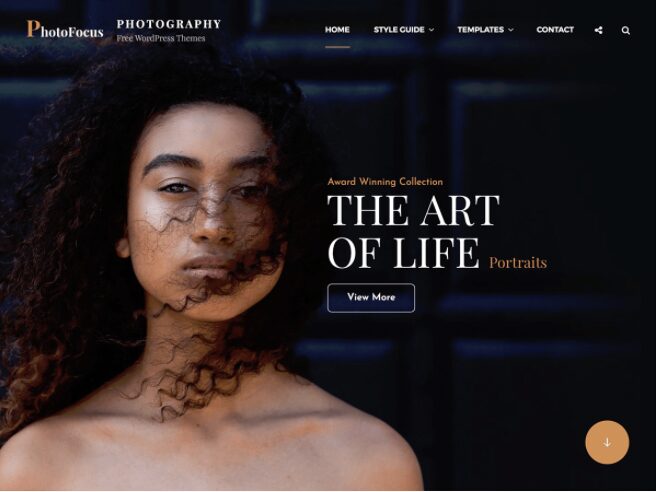Expand the Templates dropdown chevron
The height and width of the screenshot is (492, 656).
click(510, 30)
